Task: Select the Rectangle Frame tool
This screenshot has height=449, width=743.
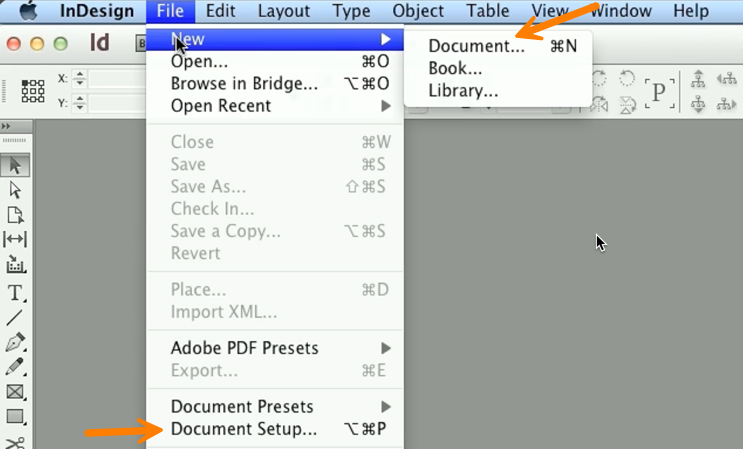Action: pyautogui.click(x=15, y=392)
